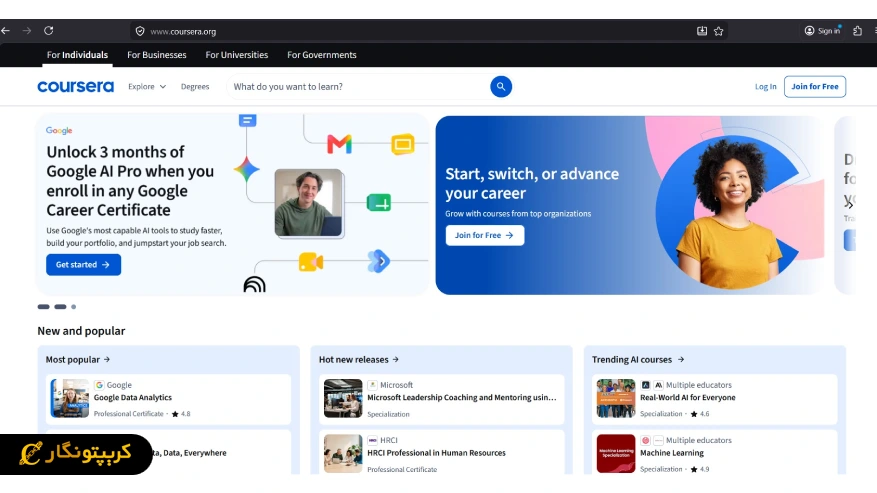The image size is (877, 493).
Task: Click the yellow Google Slides icon in the banner
Action: point(403,144)
